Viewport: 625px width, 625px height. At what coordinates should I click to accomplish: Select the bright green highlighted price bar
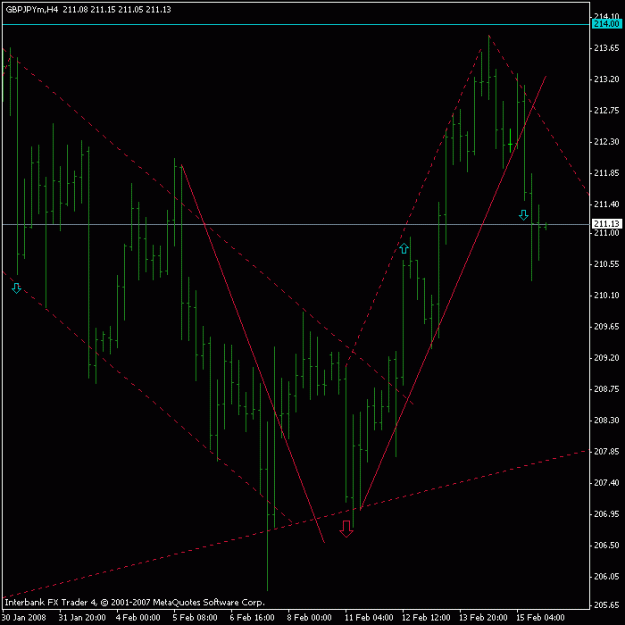pos(510,140)
